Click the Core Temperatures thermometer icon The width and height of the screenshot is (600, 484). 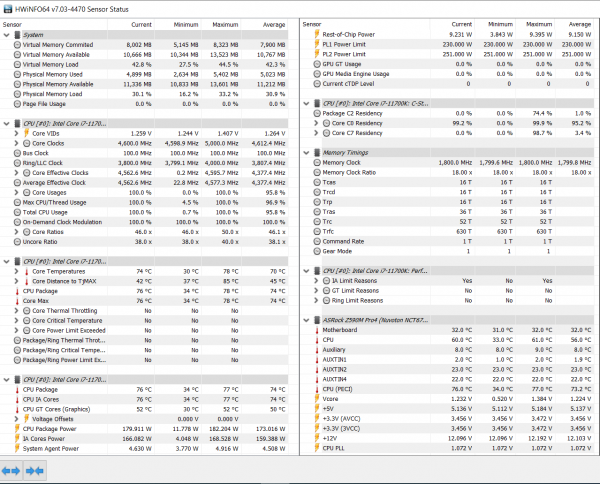tap(26, 271)
